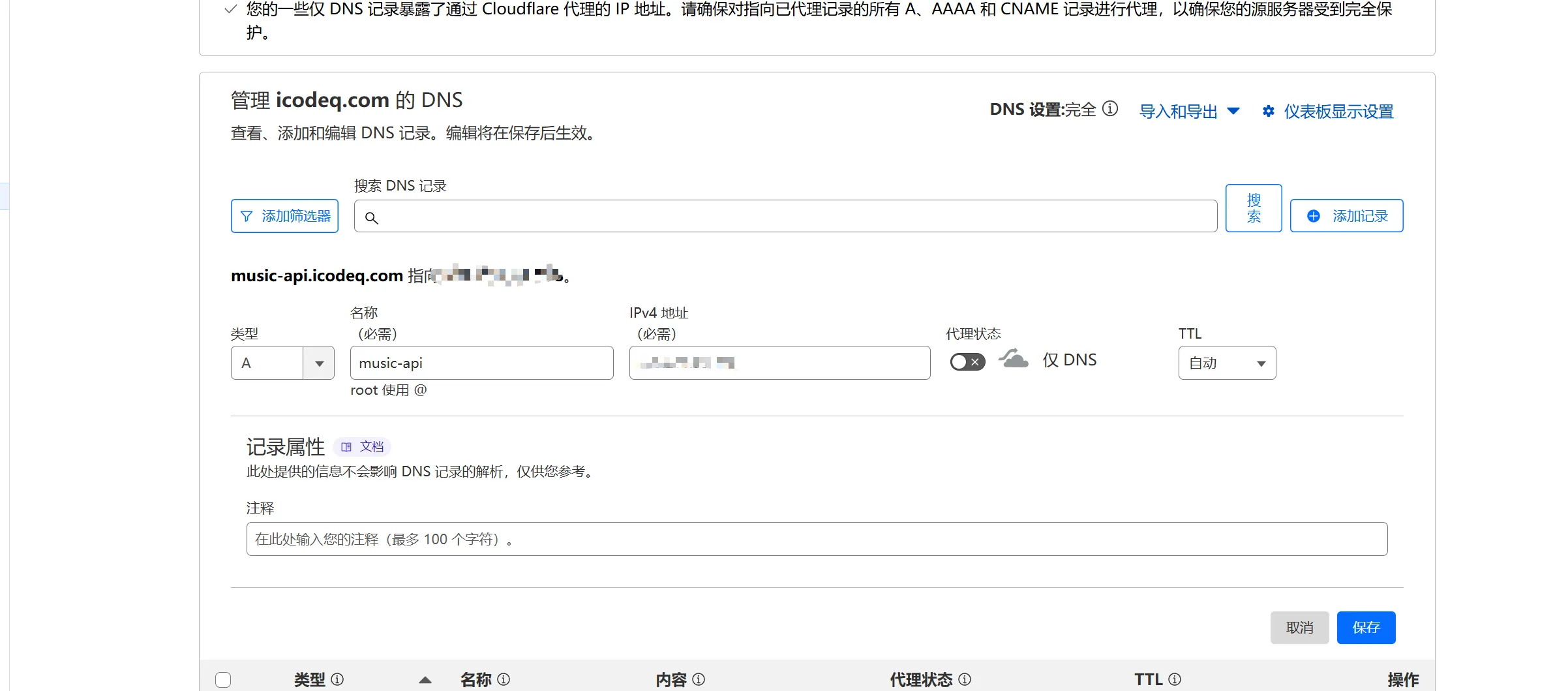Screen dimensions: 1568x691
Task: Click the 类型 column header
Action: 310,680
